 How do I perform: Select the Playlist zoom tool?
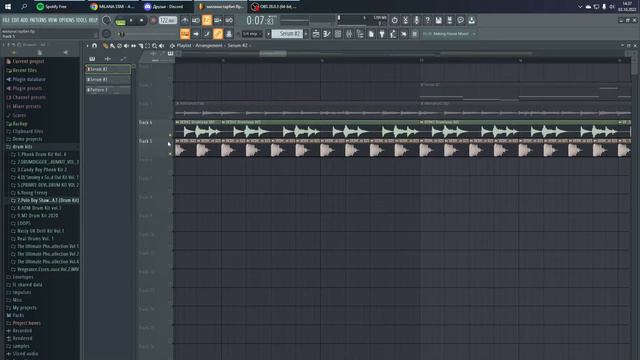coord(154,46)
